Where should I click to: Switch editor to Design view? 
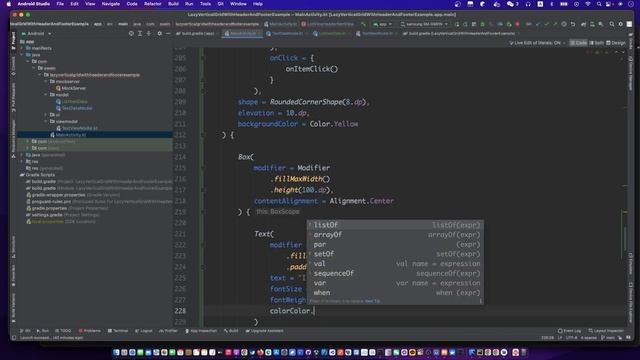pos(616,43)
